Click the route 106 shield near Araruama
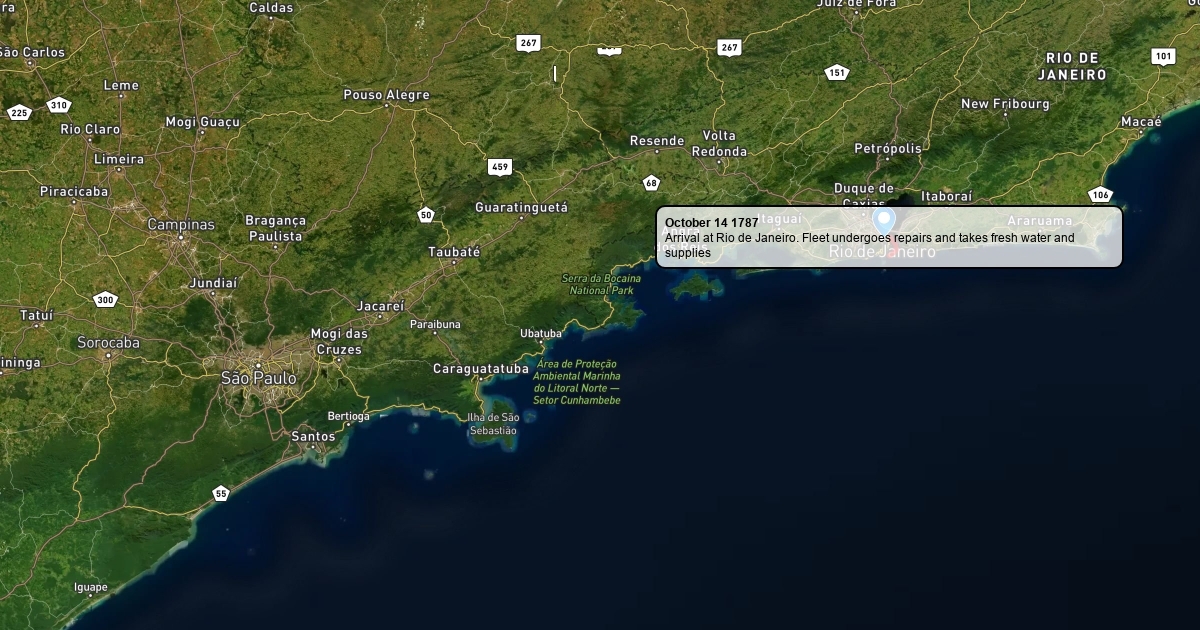Image resolution: width=1200 pixels, height=630 pixels. click(1100, 194)
